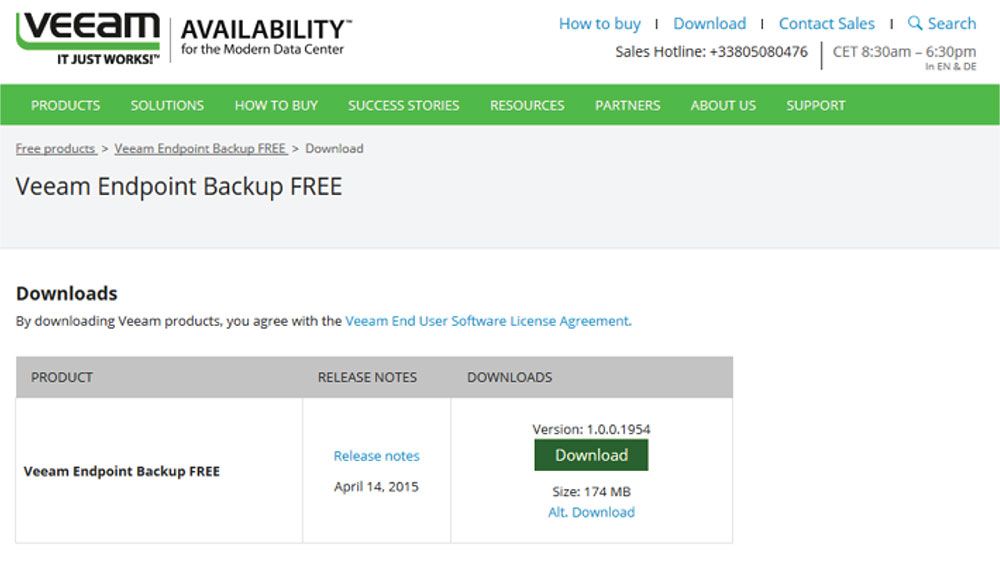1000x563 pixels.
Task: Open the Resources menu
Action: coord(527,105)
